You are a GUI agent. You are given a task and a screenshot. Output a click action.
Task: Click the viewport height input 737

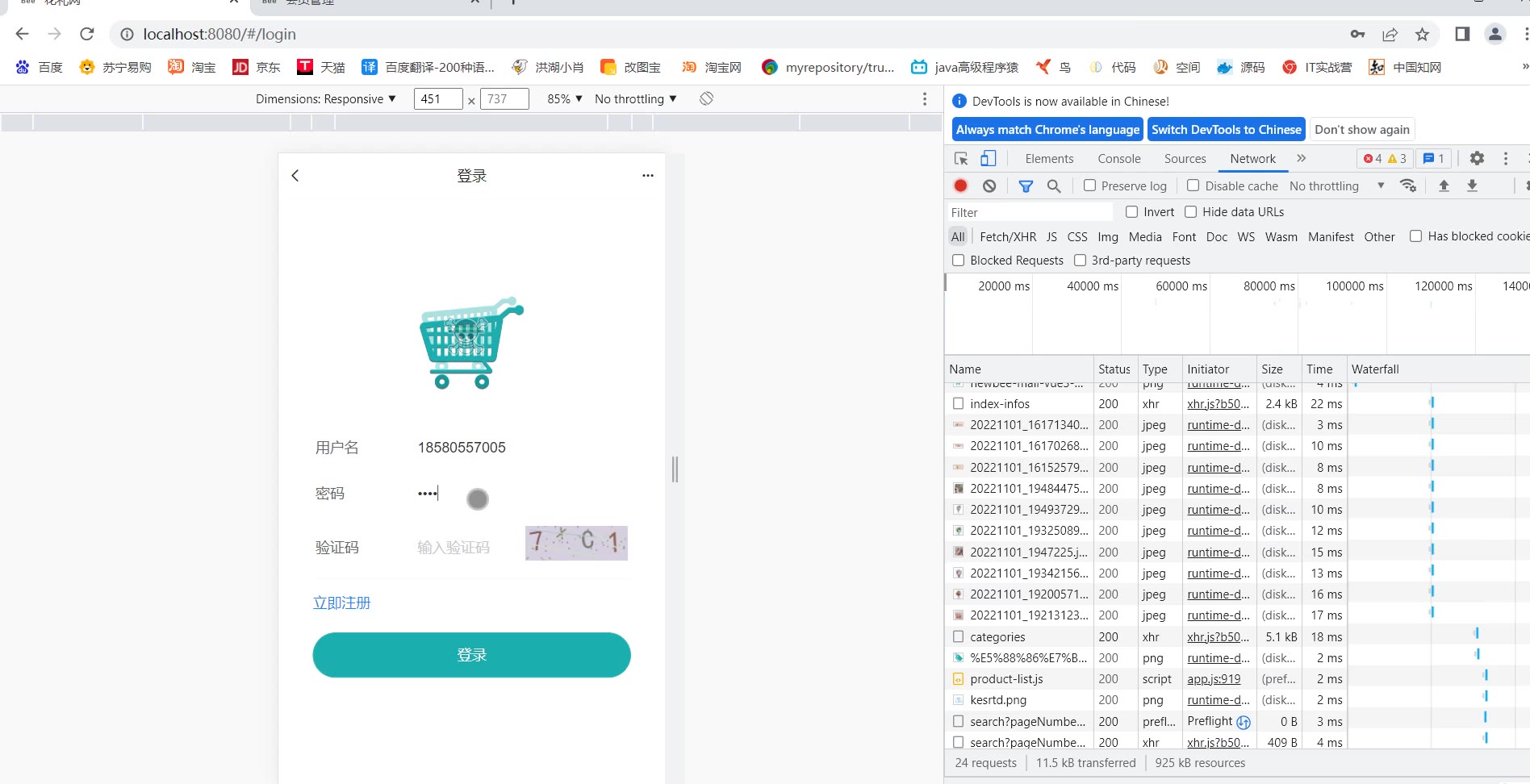[x=504, y=98]
